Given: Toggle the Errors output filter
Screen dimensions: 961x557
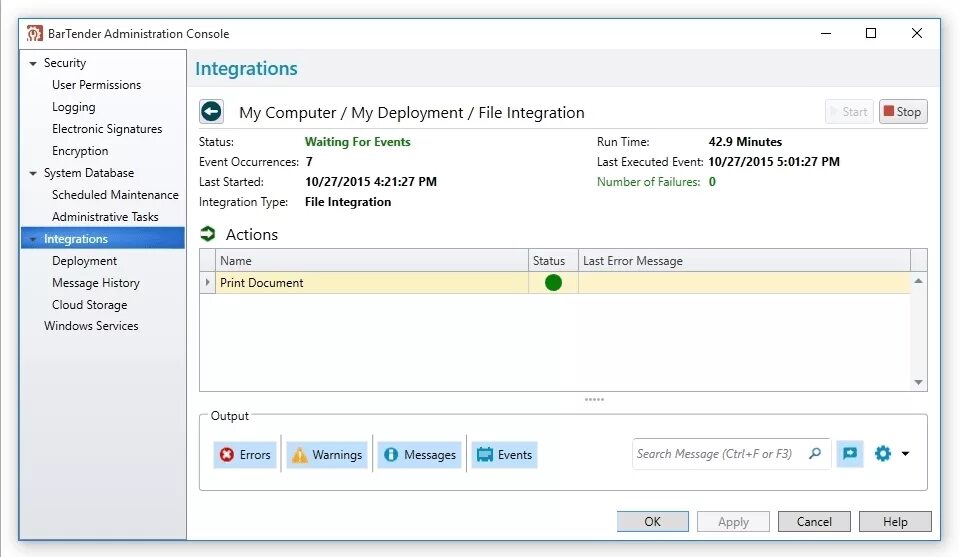Looking at the screenshot, I should pos(245,455).
